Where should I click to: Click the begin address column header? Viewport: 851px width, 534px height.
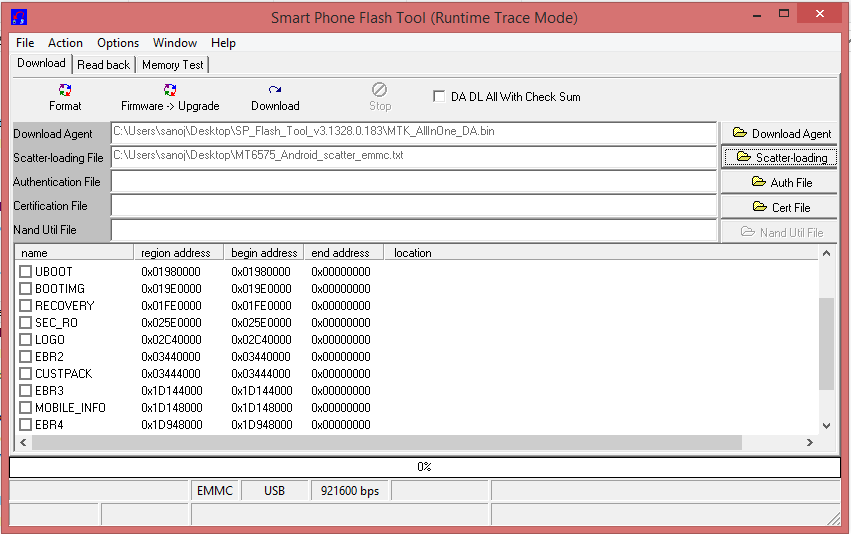(x=264, y=253)
